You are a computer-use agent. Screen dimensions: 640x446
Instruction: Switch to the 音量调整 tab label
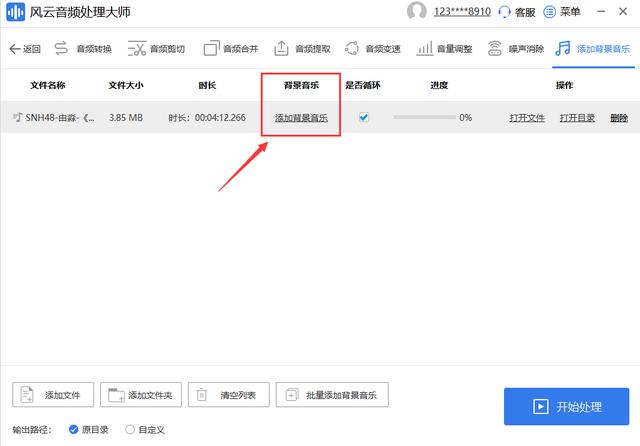click(455, 49)
